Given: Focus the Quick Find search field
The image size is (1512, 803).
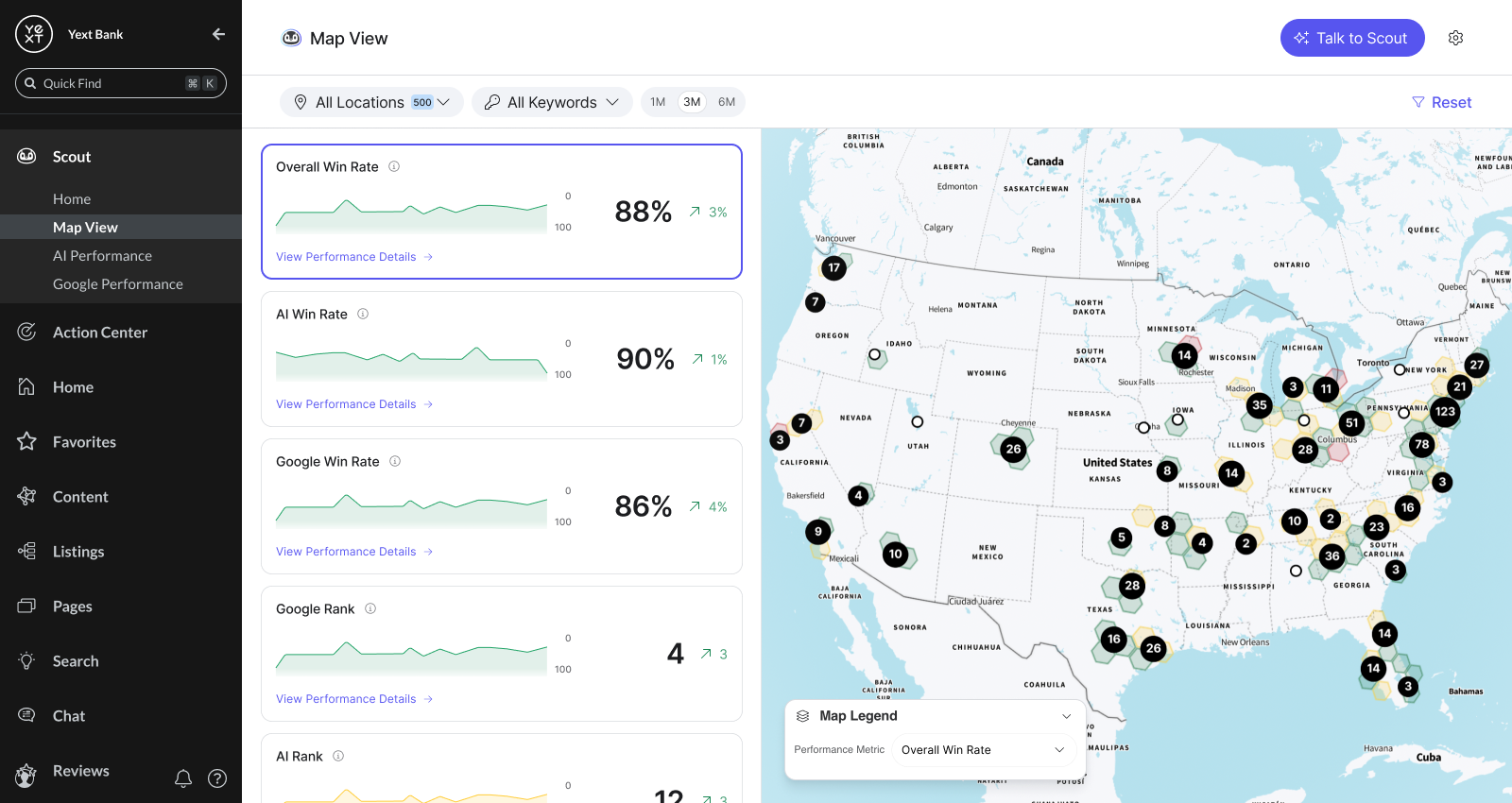Looking at the screenshot, I should tap(121, 83).
